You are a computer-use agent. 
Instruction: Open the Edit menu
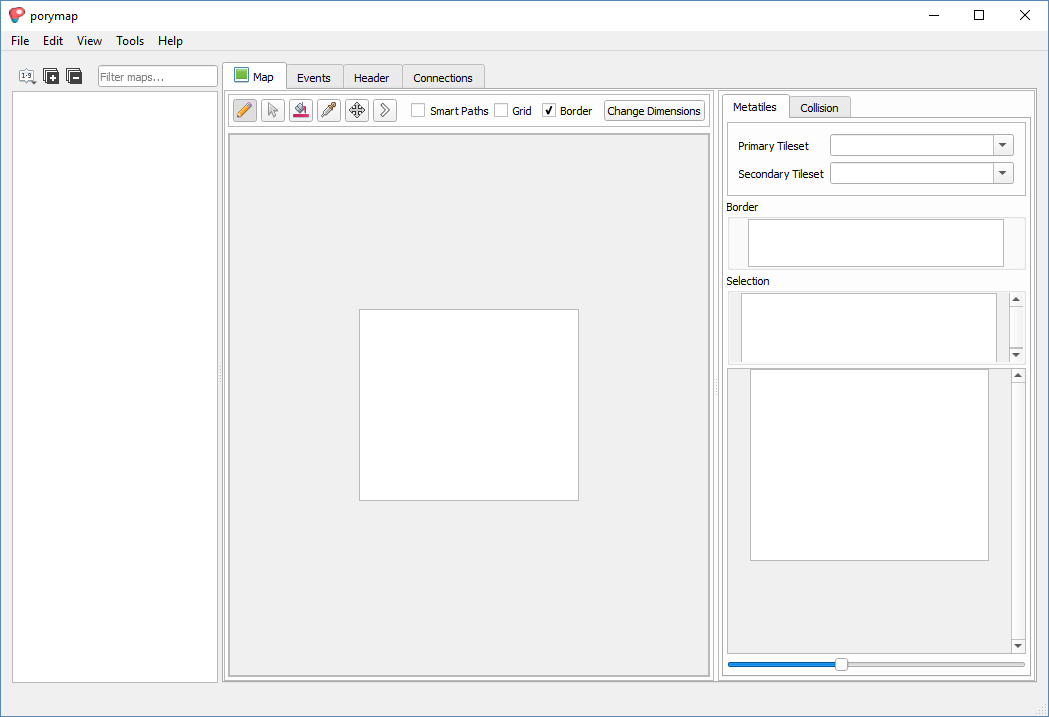(x=53, y=41)
